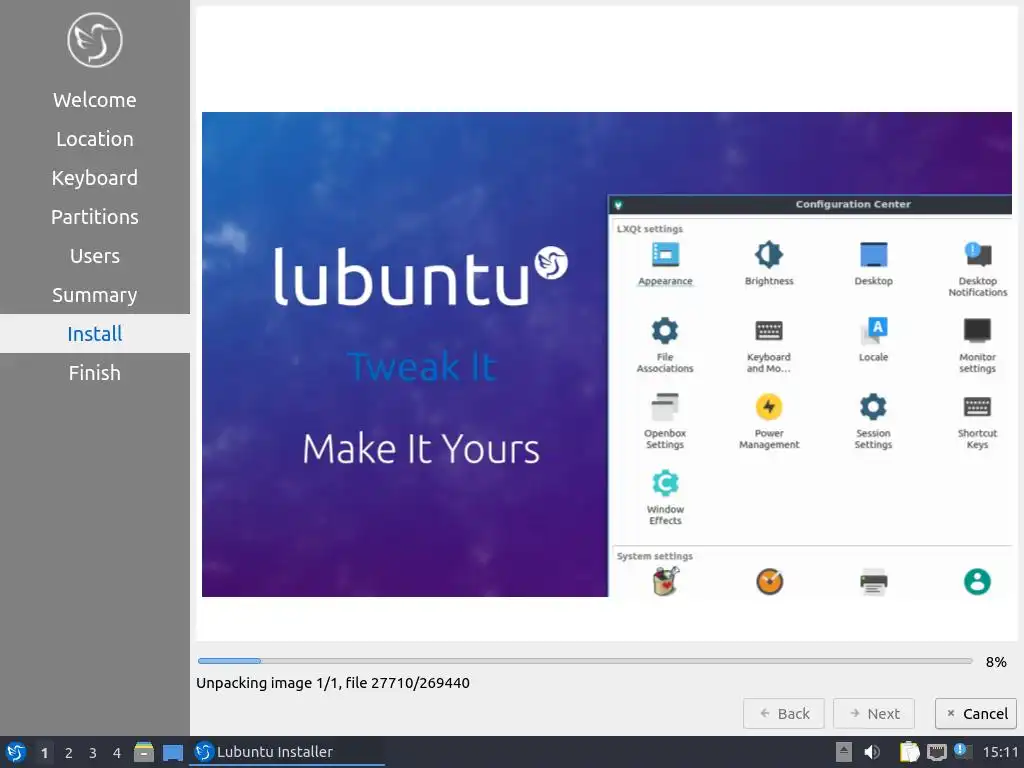
Task: Launch the file manager from the taskbar
Action: (x=144, y=752)
